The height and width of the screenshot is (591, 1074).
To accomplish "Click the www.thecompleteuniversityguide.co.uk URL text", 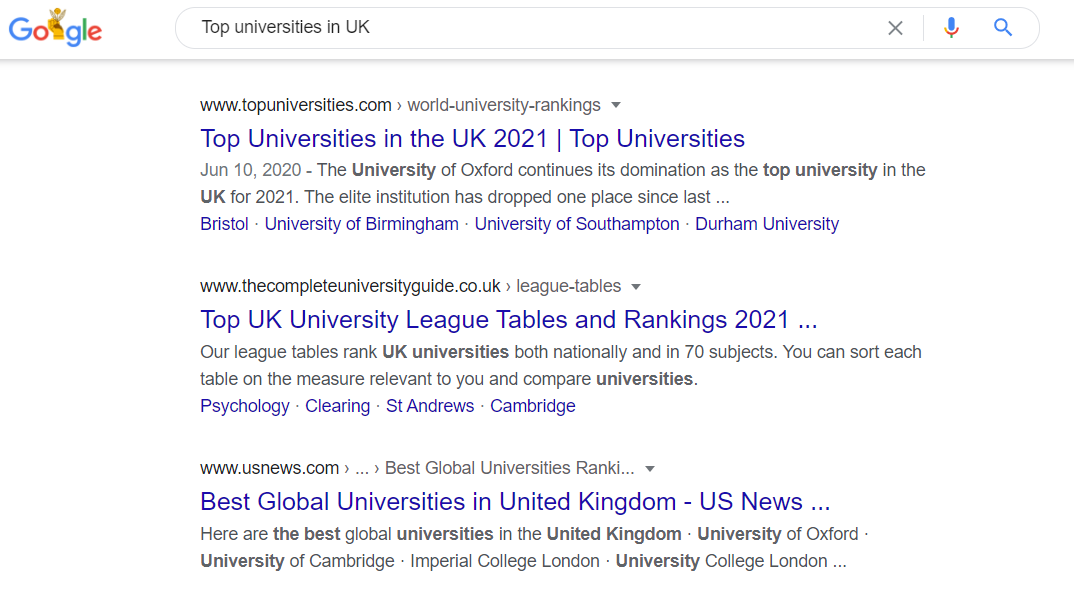I will point(350,286).
